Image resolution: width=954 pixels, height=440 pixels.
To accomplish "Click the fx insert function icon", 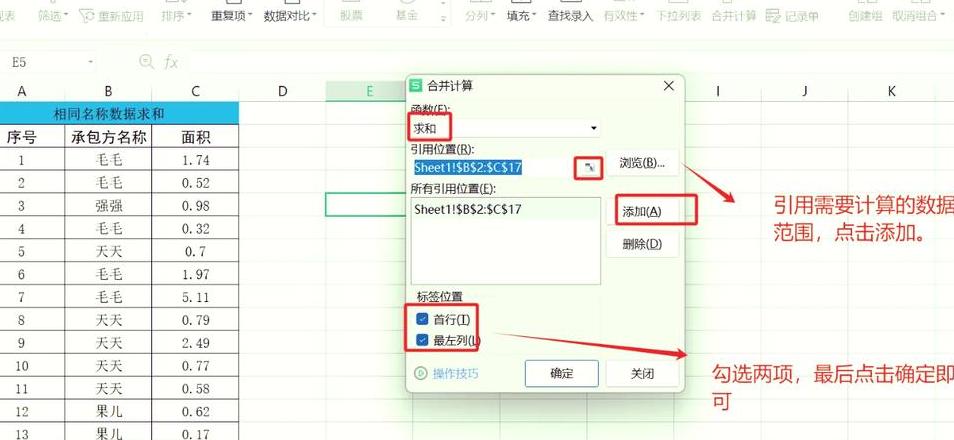I will click(171, 61).
